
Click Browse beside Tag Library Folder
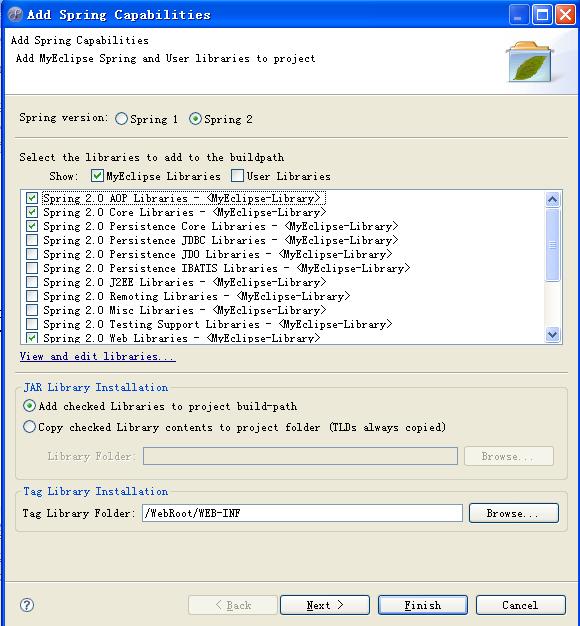[x=513, y=513]
